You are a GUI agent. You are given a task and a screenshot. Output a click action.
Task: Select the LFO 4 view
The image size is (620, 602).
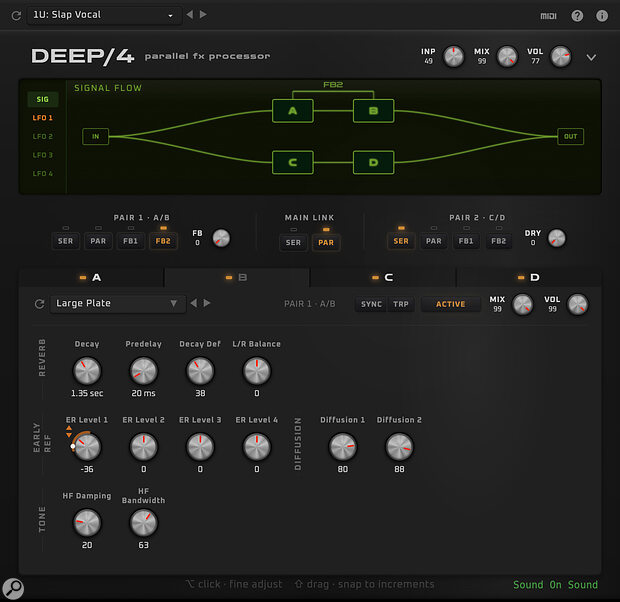coord(43,174)
